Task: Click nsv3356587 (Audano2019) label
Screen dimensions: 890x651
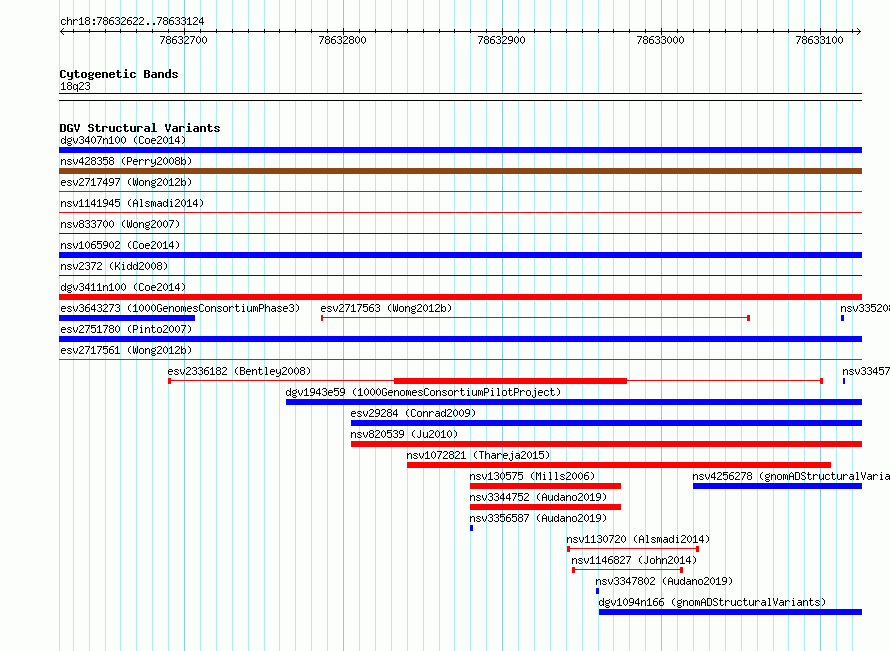Action: [x=538, y=518]
